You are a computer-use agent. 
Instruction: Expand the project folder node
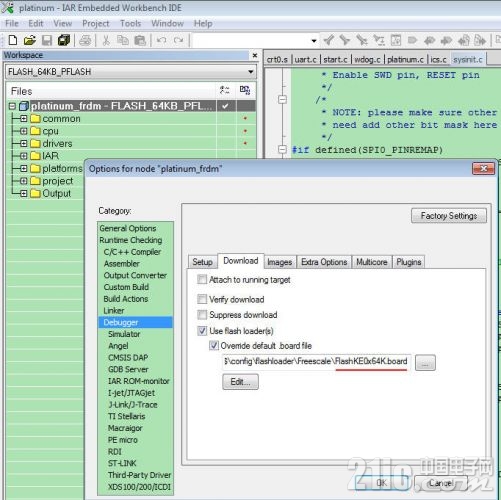[24, 181]
